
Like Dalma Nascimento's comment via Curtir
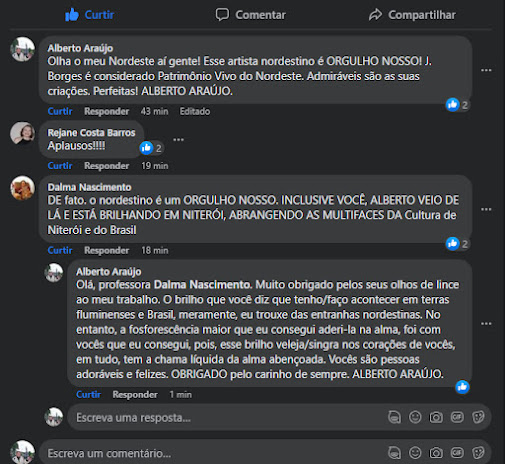pyautogui.click(x=60, y=250)
